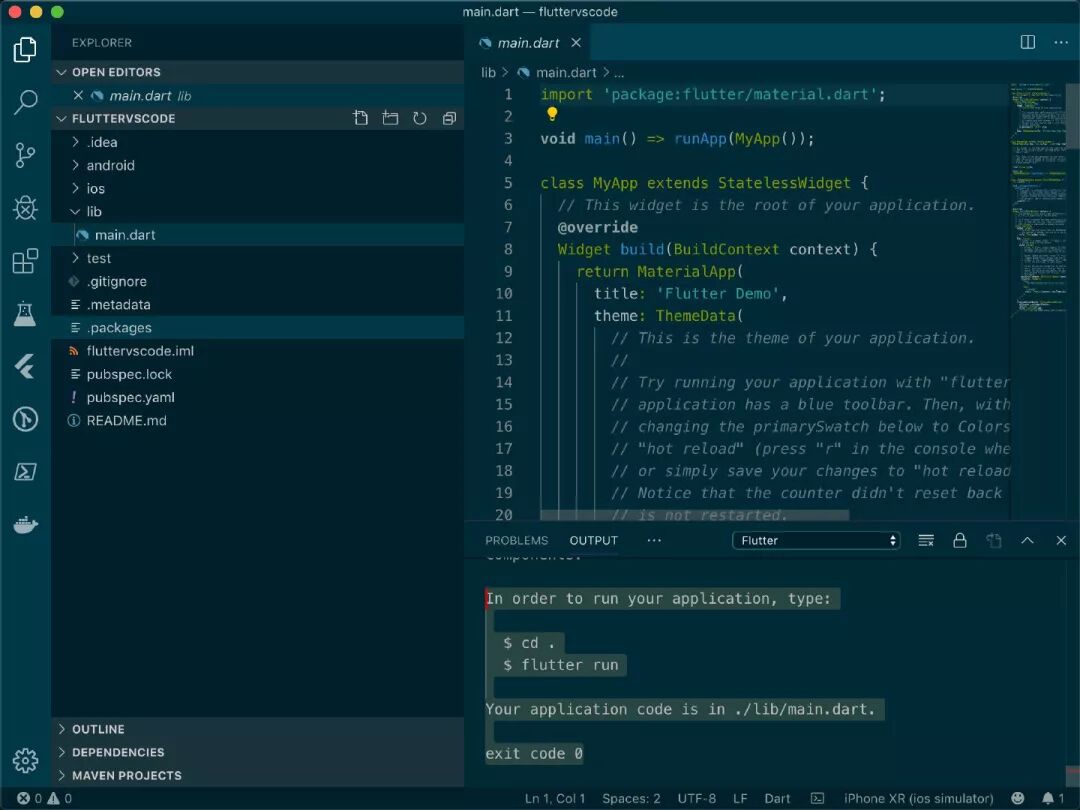Expand the OUTLINE section

pos(257,729)
